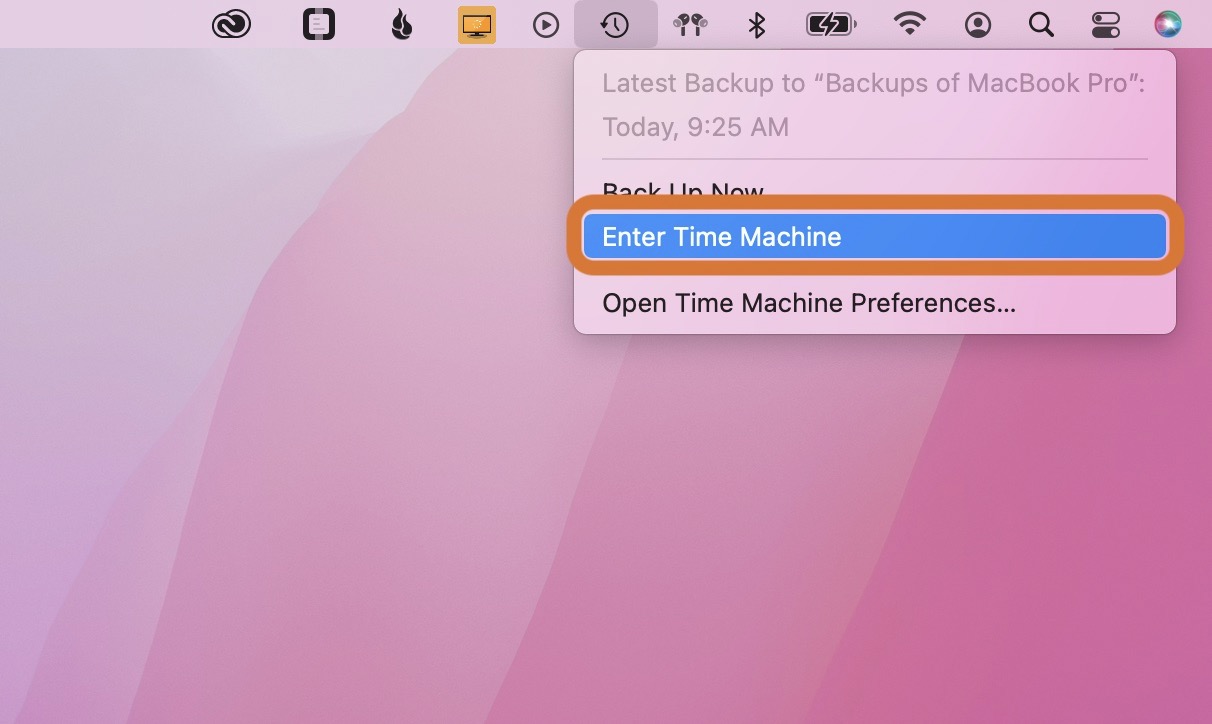Open the Wi-Fi menu bar icon
1212x724 pixels.
(x=909, y=24)
